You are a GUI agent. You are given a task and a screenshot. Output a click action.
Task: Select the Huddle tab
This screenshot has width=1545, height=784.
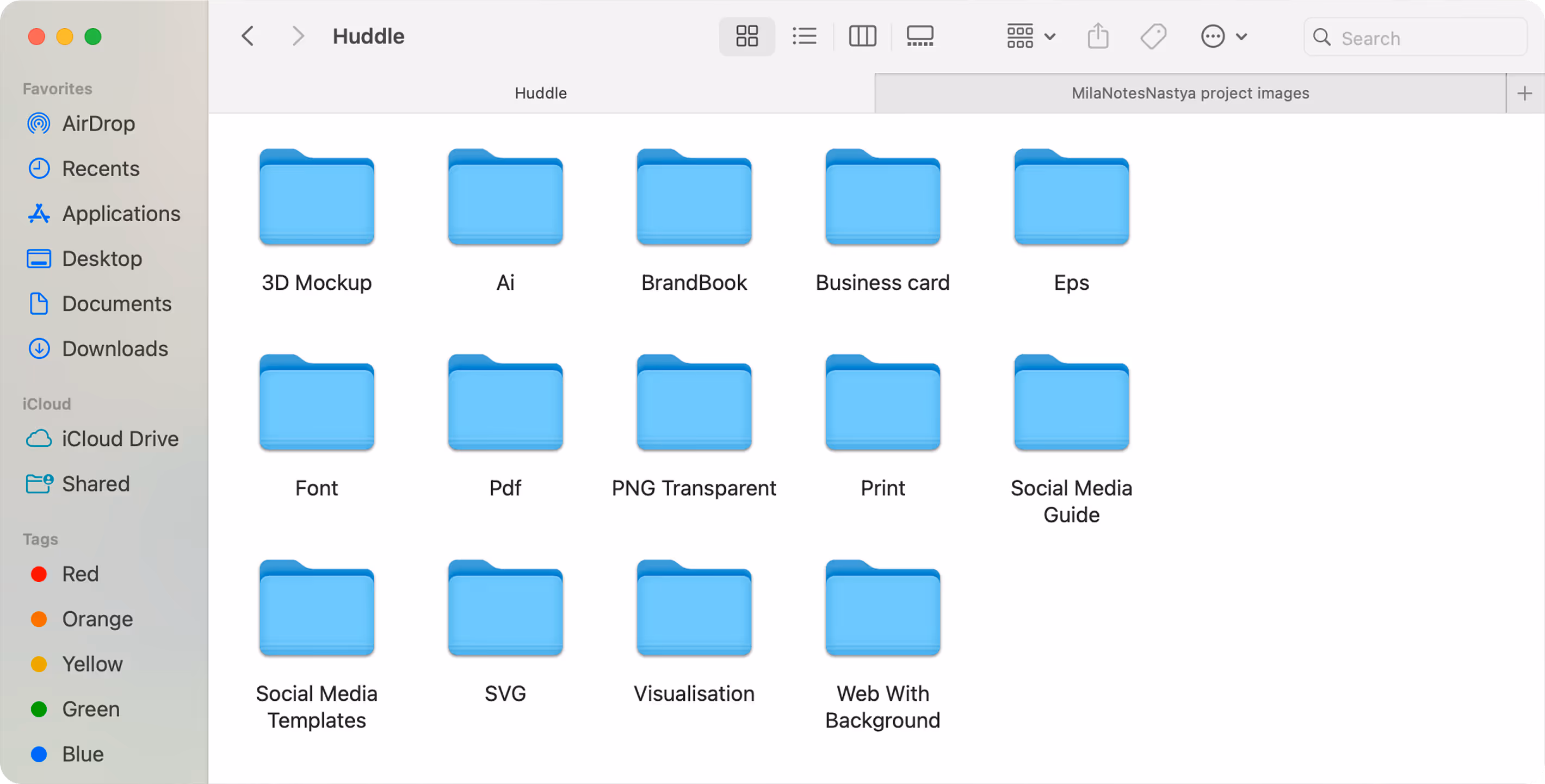point(540,93)
